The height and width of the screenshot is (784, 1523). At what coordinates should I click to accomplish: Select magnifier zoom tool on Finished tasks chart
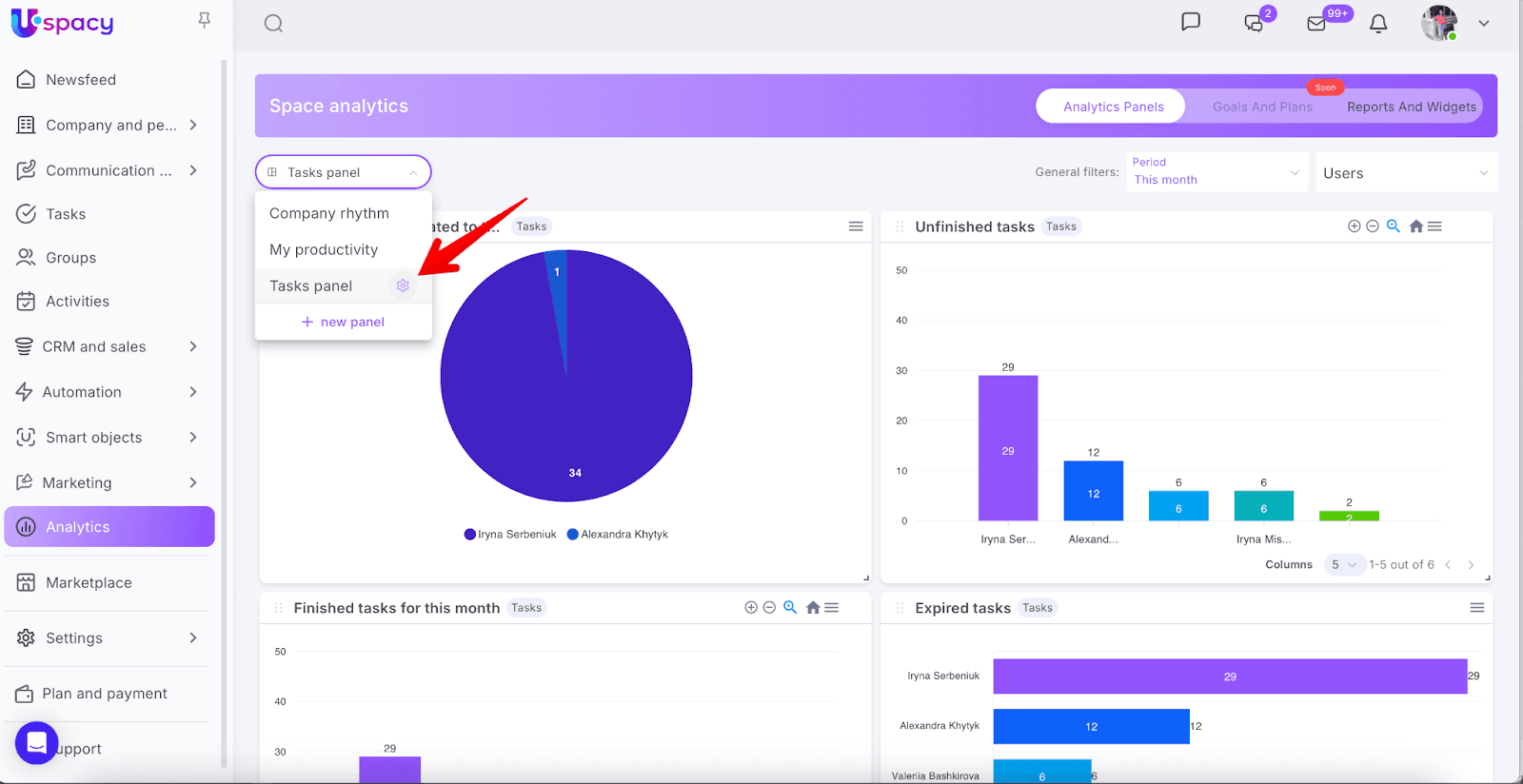click(789, 608)
